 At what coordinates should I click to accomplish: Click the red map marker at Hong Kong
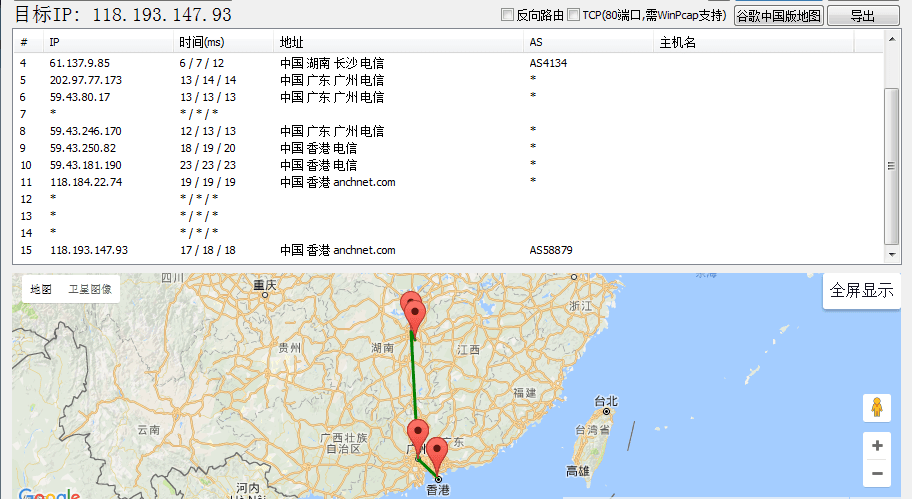pos(437,454)
